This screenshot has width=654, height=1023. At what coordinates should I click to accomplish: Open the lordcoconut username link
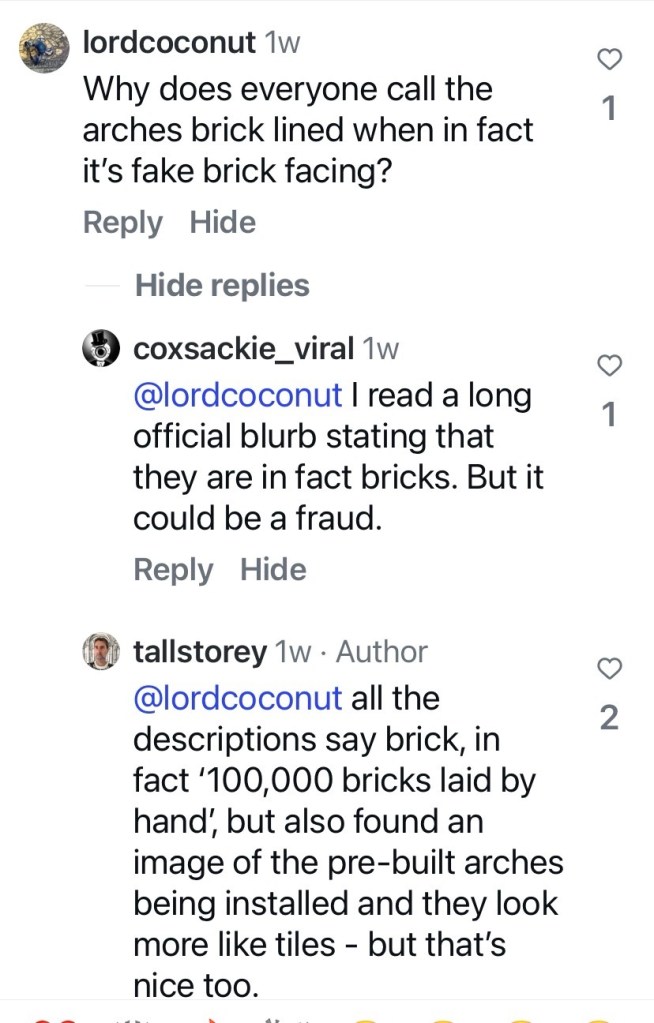[168, 42]
